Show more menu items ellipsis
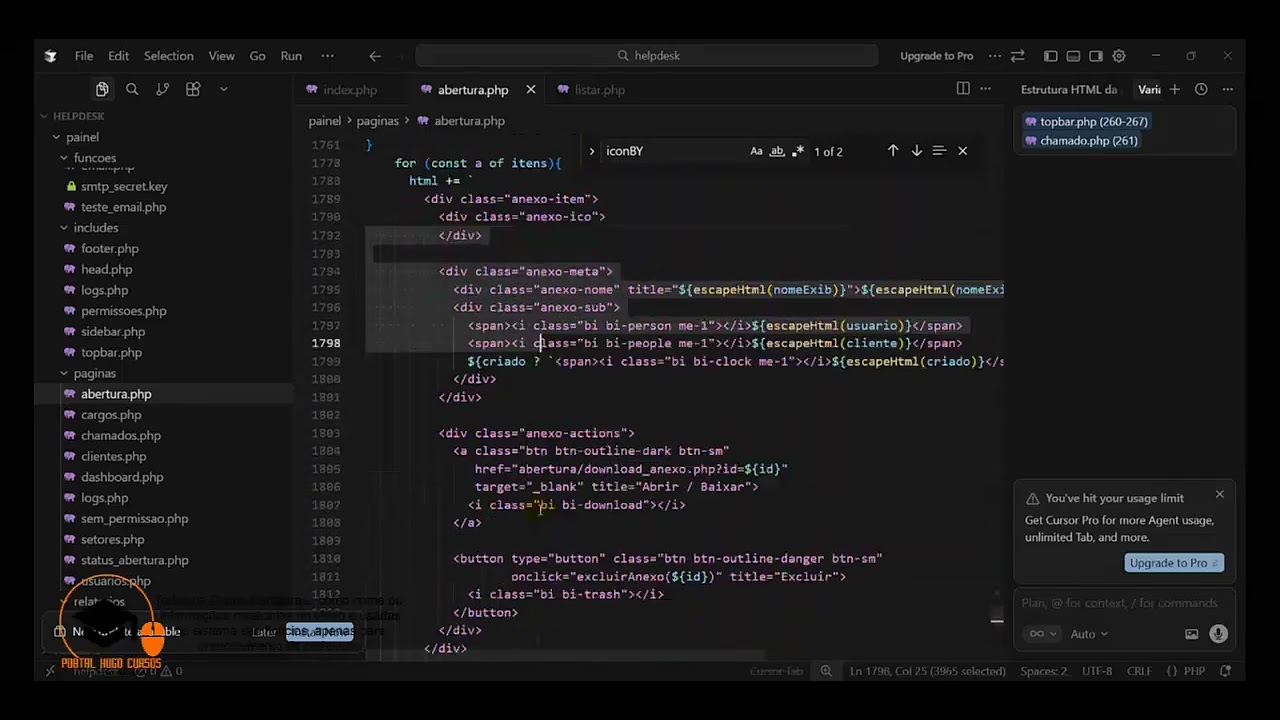Viewport: 1280px width, 720px height. tap(327, 56)
